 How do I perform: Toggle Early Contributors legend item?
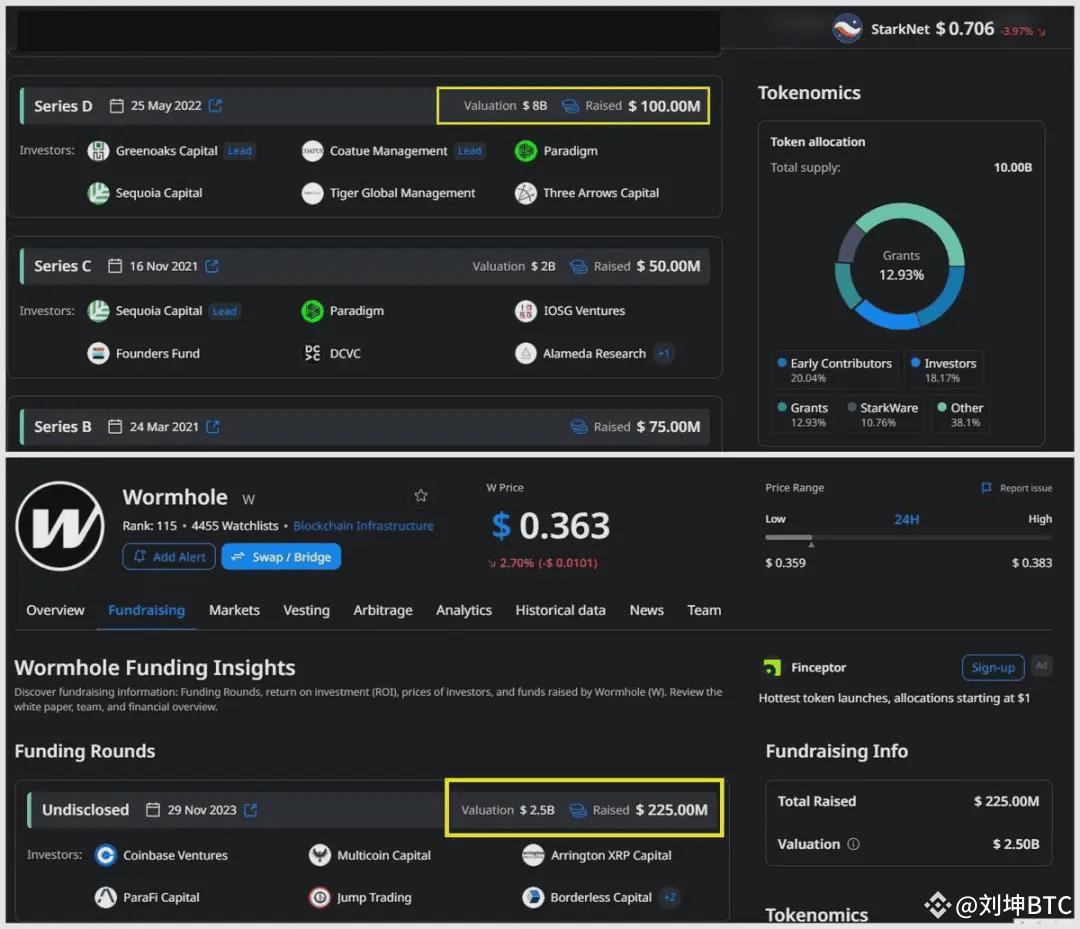(834, 370)
